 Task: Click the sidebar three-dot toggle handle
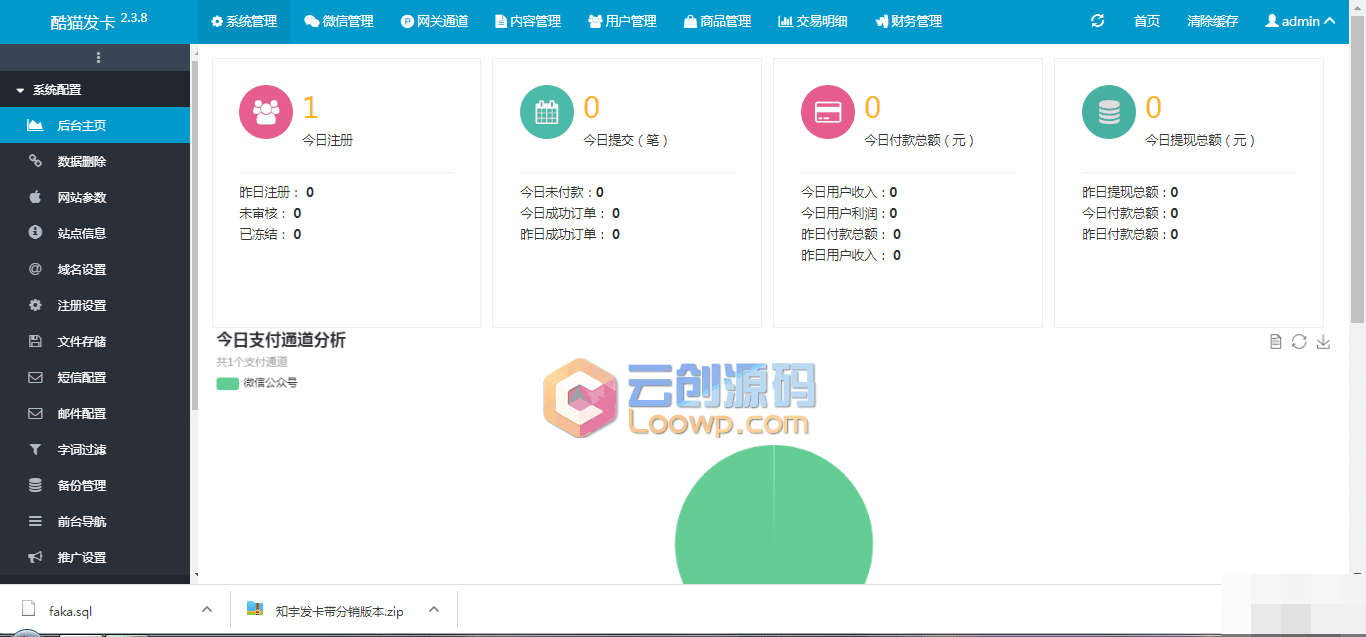[x=98, y=58]
